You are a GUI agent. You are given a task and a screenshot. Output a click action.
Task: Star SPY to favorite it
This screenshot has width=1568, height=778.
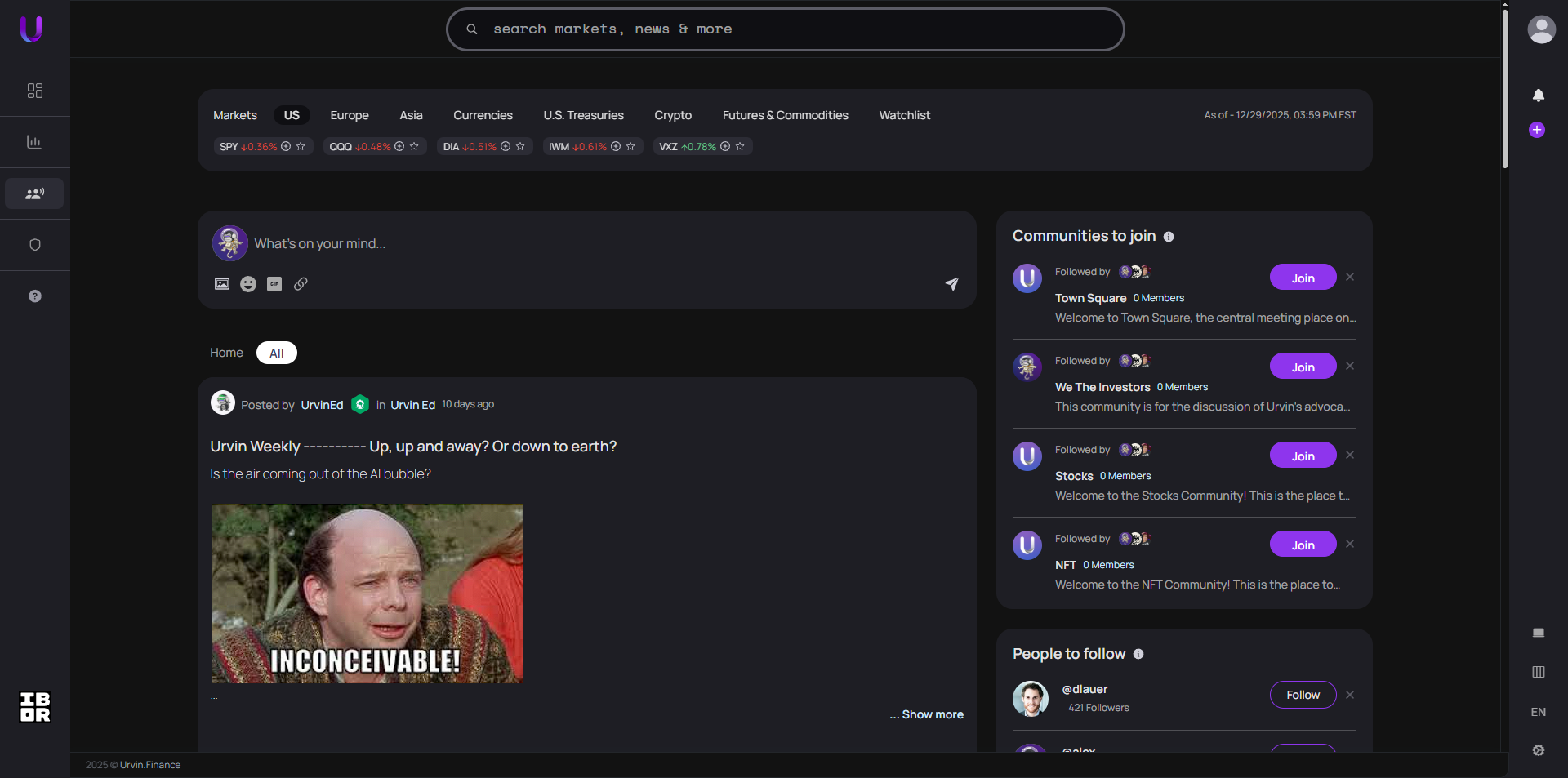click(300, 147)
